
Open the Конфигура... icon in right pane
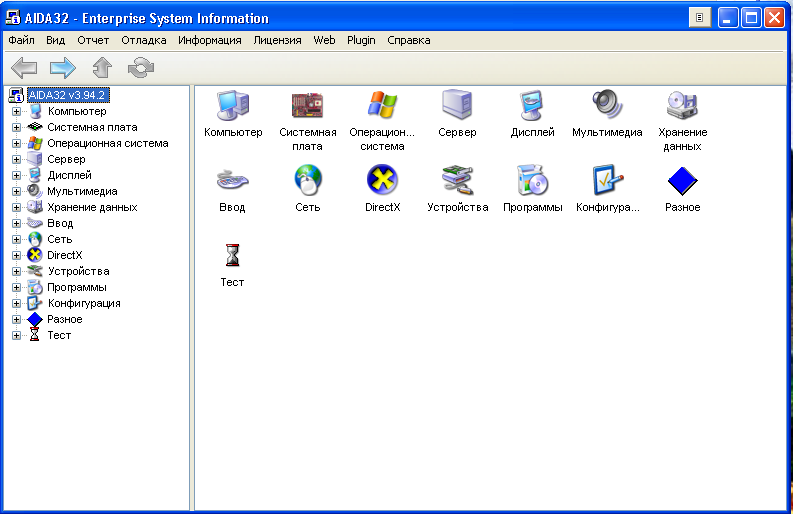click(607, 180)
